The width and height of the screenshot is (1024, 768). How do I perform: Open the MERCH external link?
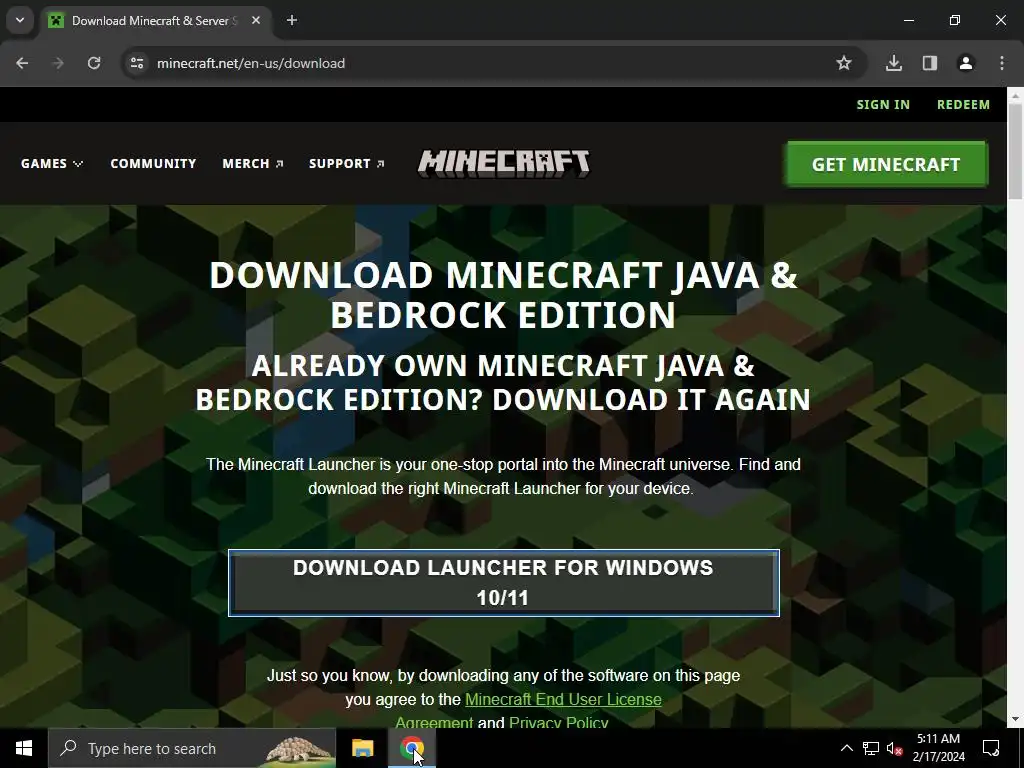click(x=253, y=163)
